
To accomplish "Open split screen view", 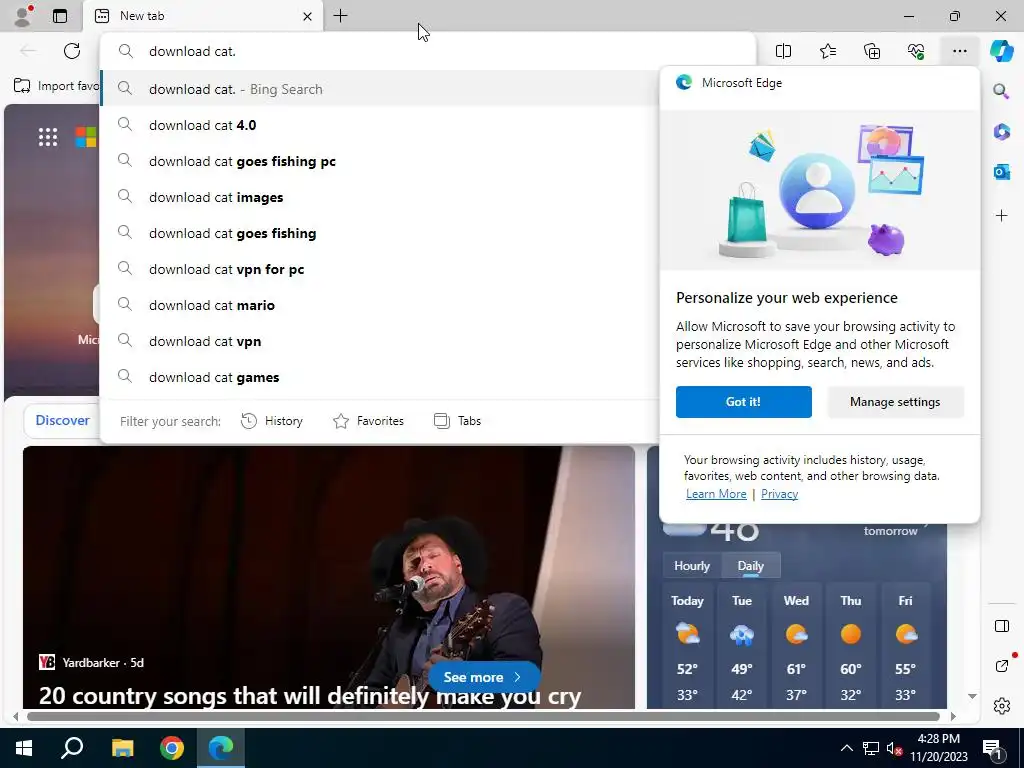I will tap(783, 51).
